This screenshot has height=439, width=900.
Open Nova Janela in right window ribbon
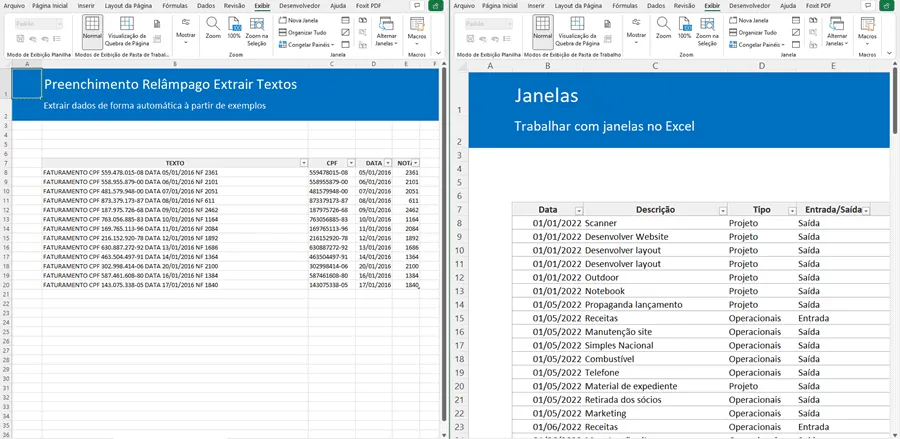click(748, 20)
